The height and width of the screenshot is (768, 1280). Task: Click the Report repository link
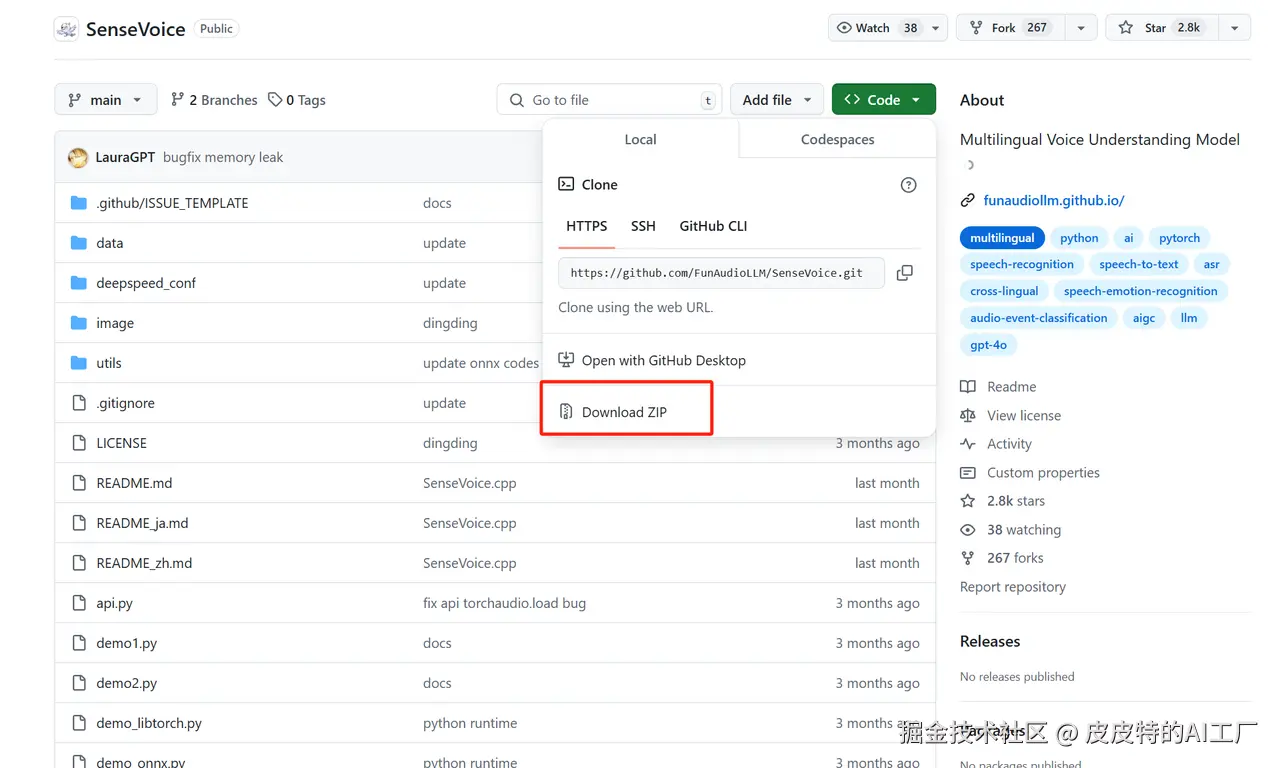point(1013,587)
